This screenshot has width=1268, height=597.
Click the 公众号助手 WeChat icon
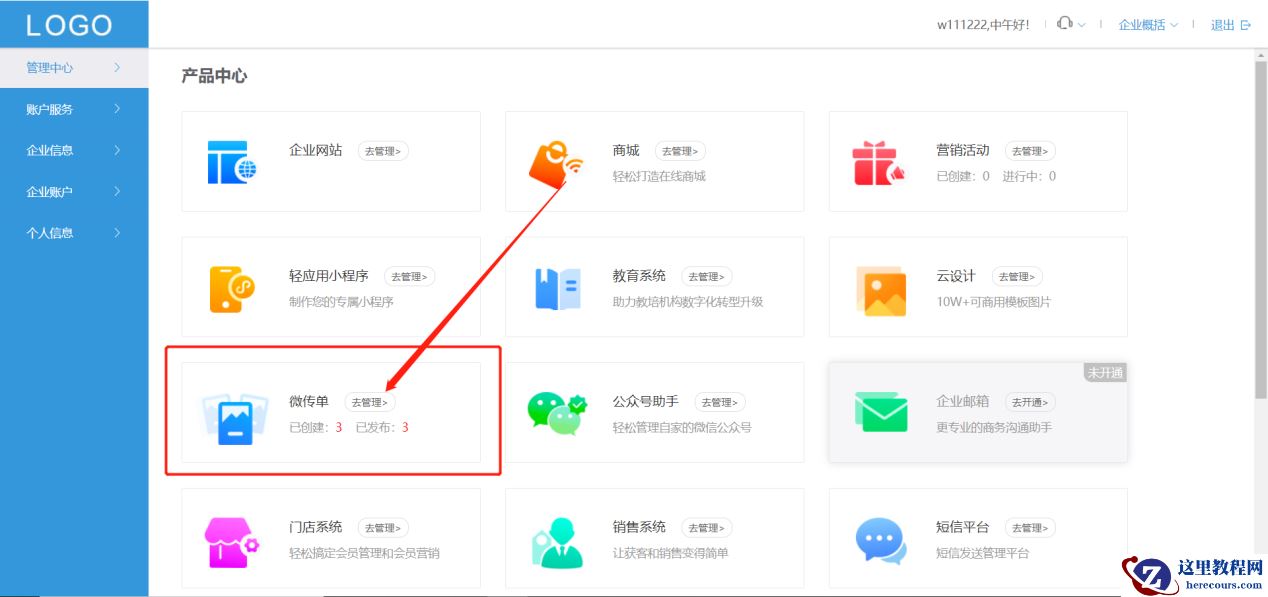555,413
